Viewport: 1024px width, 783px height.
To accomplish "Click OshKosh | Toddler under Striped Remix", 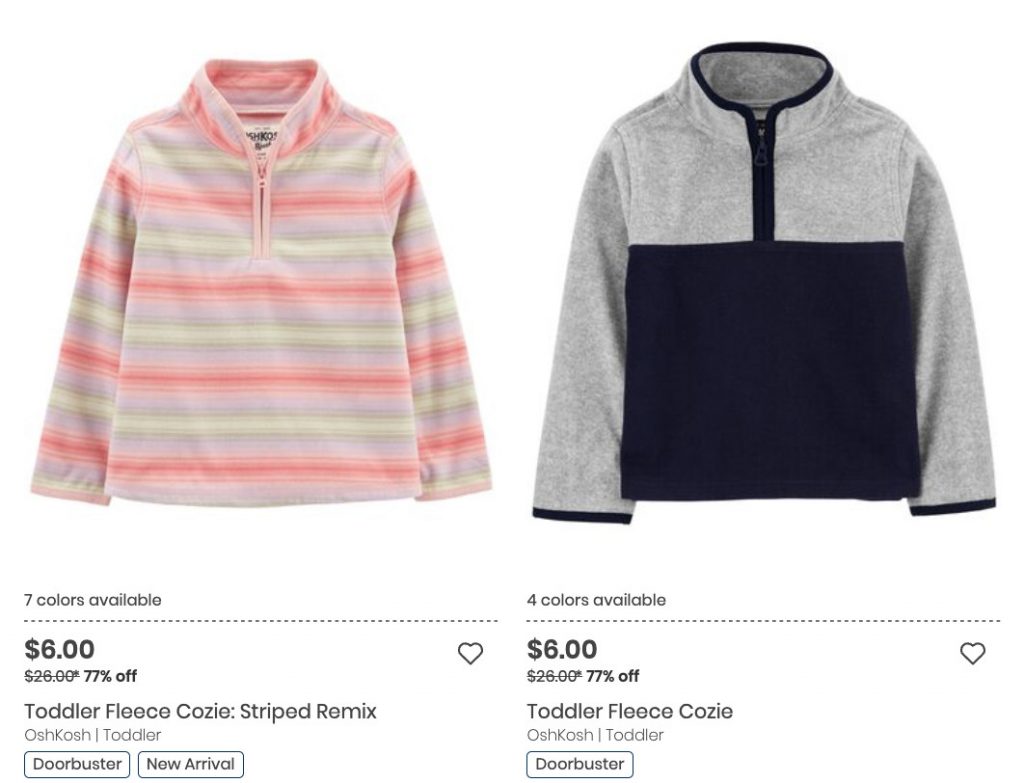I will [93, 735].
